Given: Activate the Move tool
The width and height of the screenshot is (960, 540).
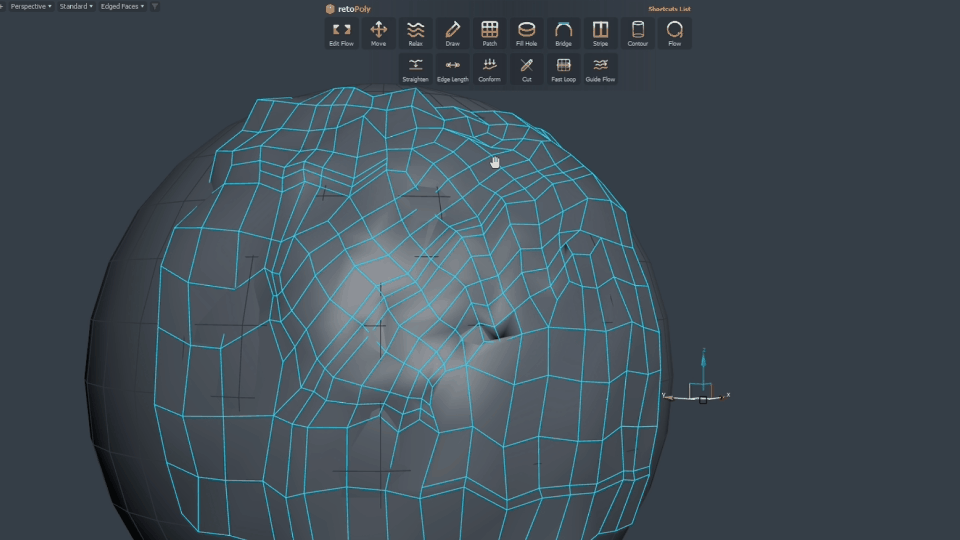Looking at the screenshot, I should pos(378,34).
